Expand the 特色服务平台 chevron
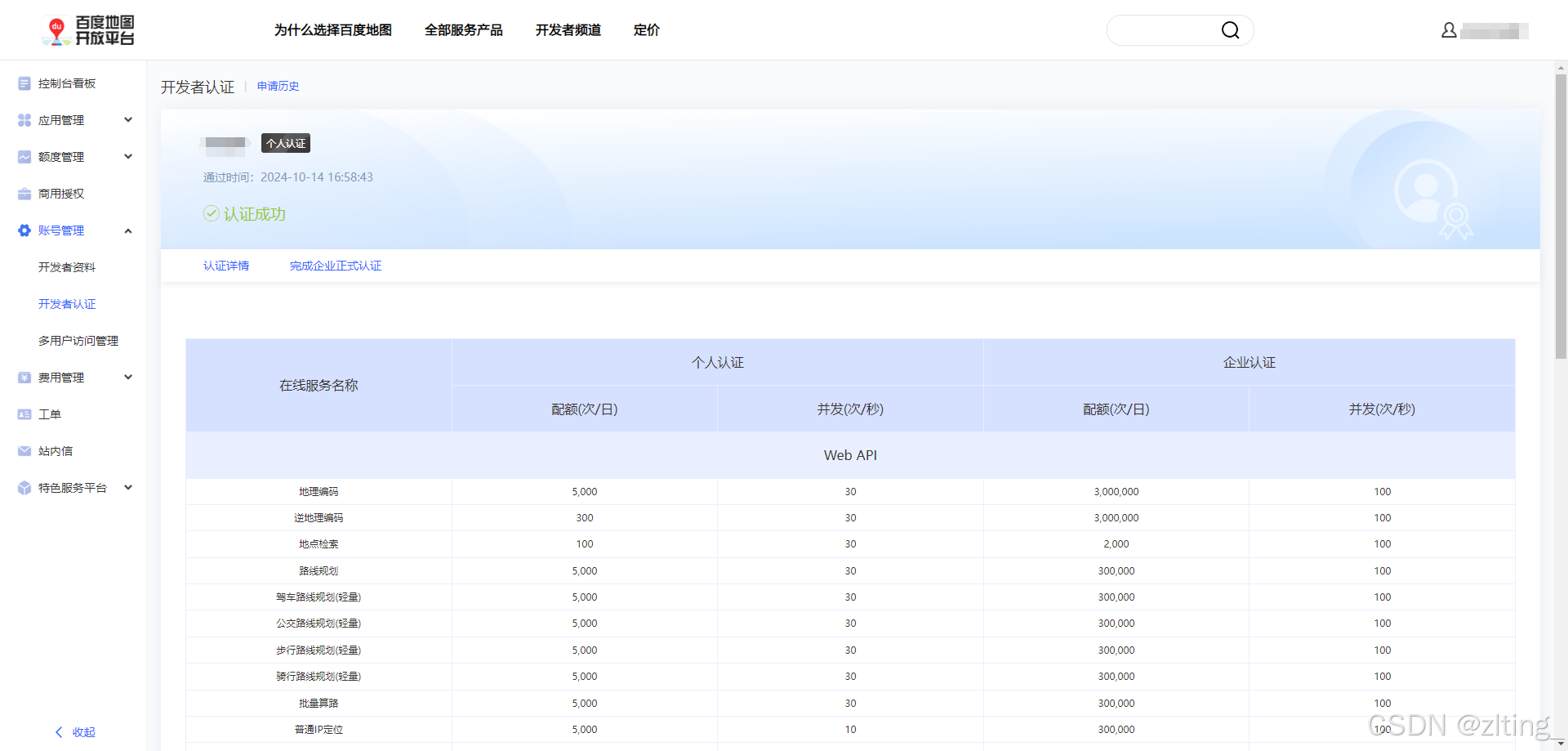1568x751 pixels. (128, 488)
